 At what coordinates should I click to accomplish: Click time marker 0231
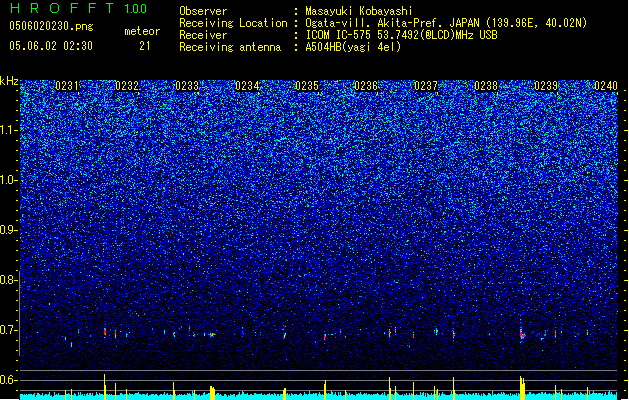[67, 86]
